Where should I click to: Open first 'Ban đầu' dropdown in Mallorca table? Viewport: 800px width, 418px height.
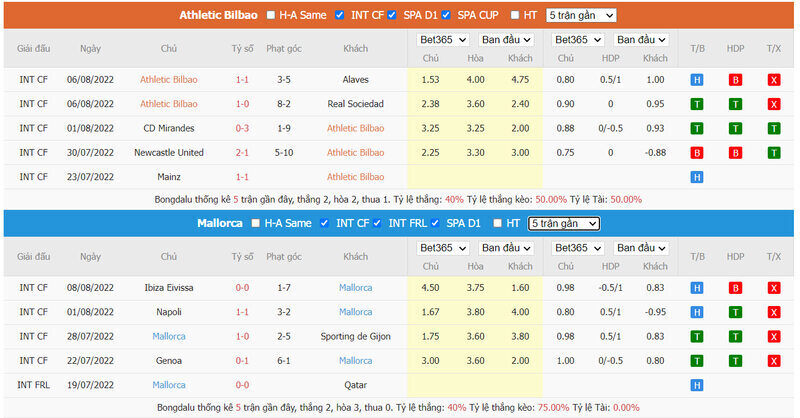(x=506, y=248)
